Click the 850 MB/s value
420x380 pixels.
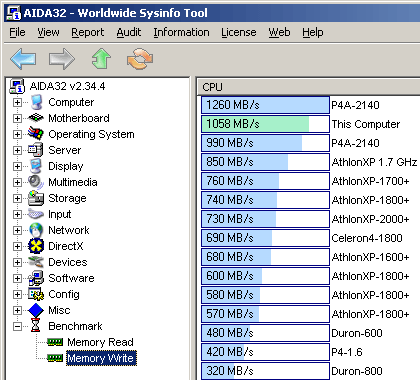pos(230,162)
